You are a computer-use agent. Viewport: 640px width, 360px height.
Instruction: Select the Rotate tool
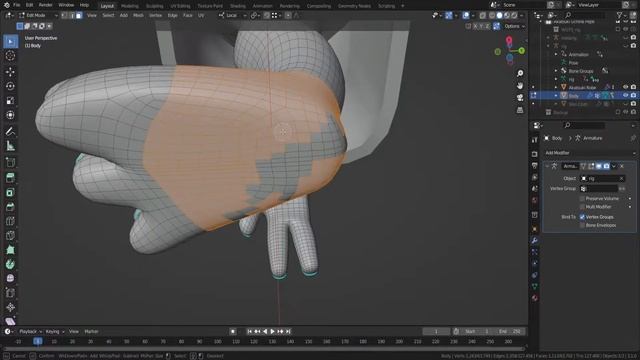click(x=10, y=86)
